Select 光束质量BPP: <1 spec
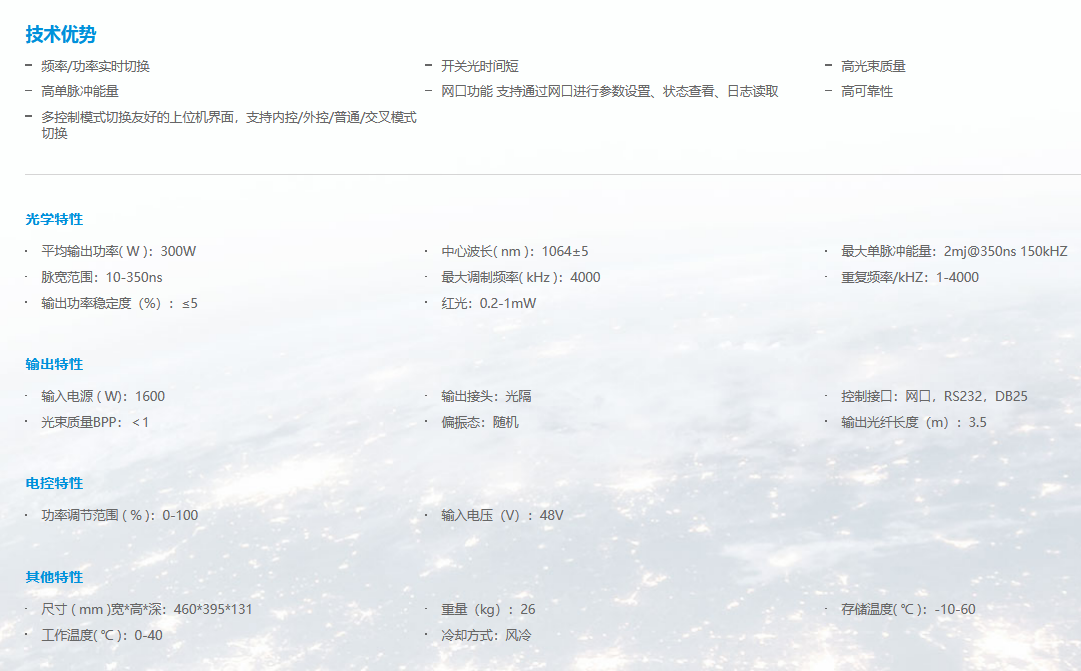The width and height of the screenshot is (1081, 671). pyautogui.click(x=95, y=422)
